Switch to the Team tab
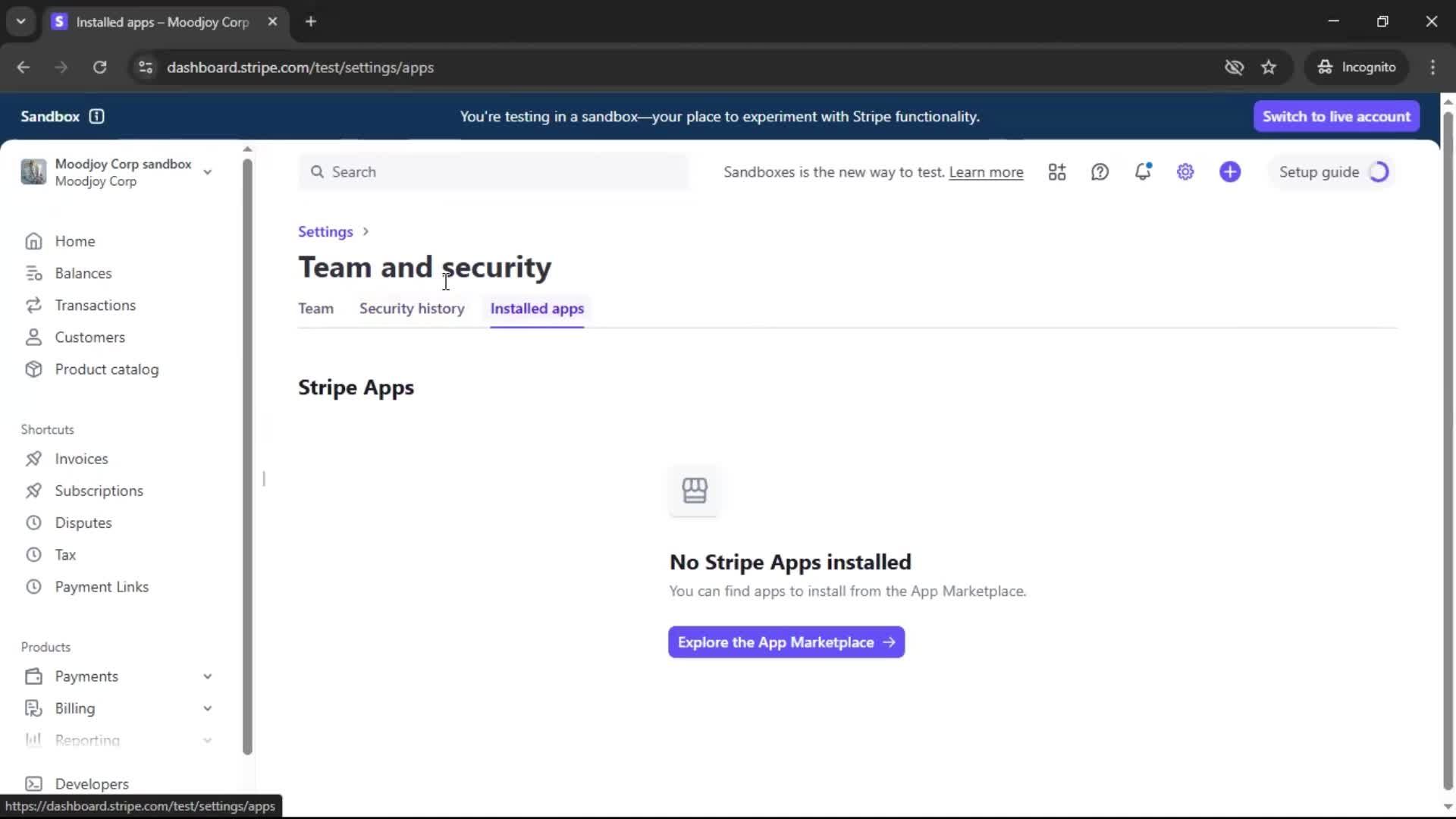Viewport: 1456px width, 819px height. (x=315, y=309)
